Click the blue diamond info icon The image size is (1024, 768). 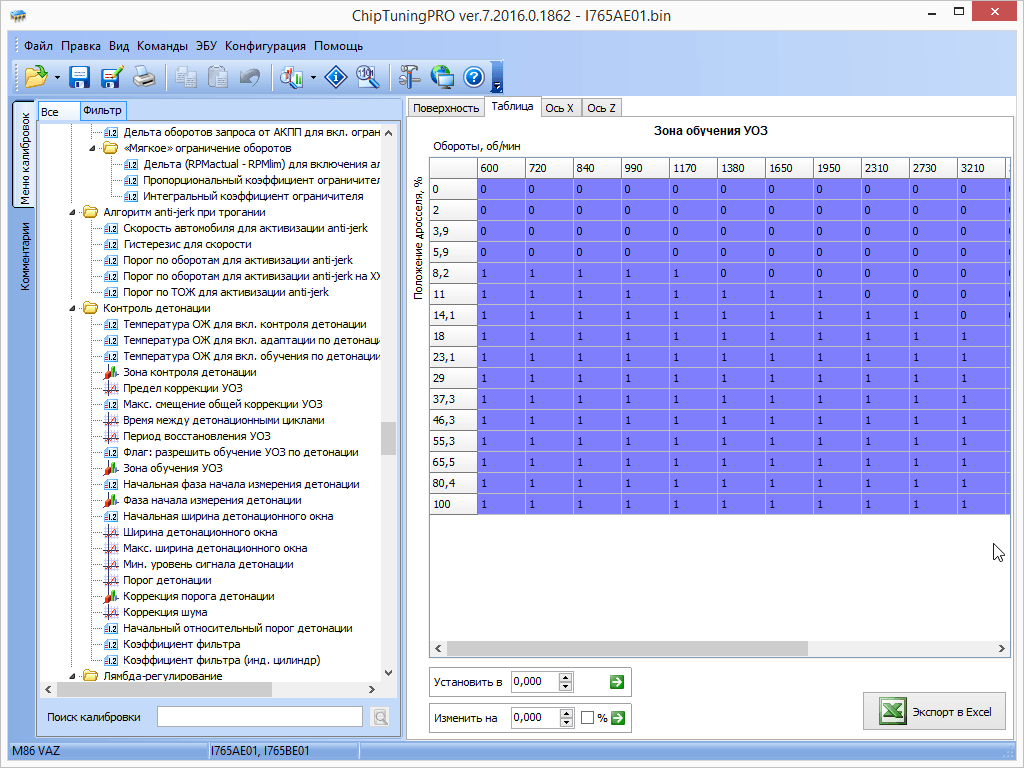(x=337, y=77)
